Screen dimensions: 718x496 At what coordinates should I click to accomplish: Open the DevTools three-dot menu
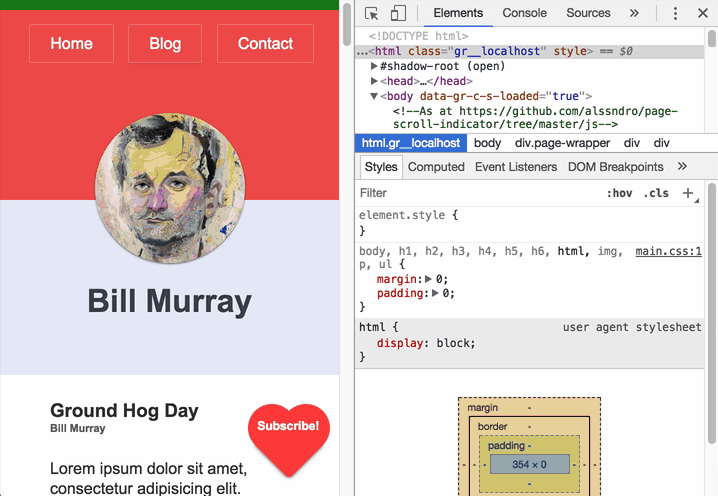tap(675, 13)
